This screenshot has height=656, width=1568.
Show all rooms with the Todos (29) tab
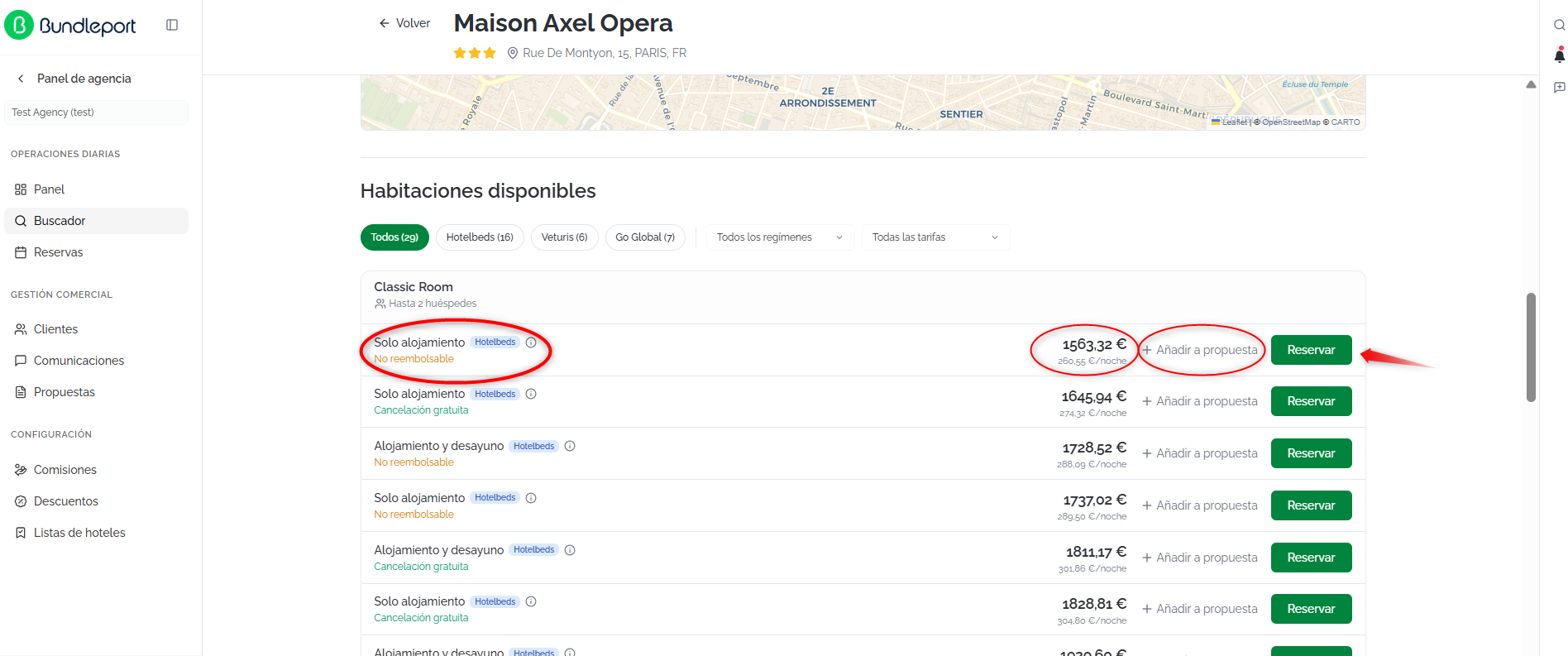pos(394,237)
